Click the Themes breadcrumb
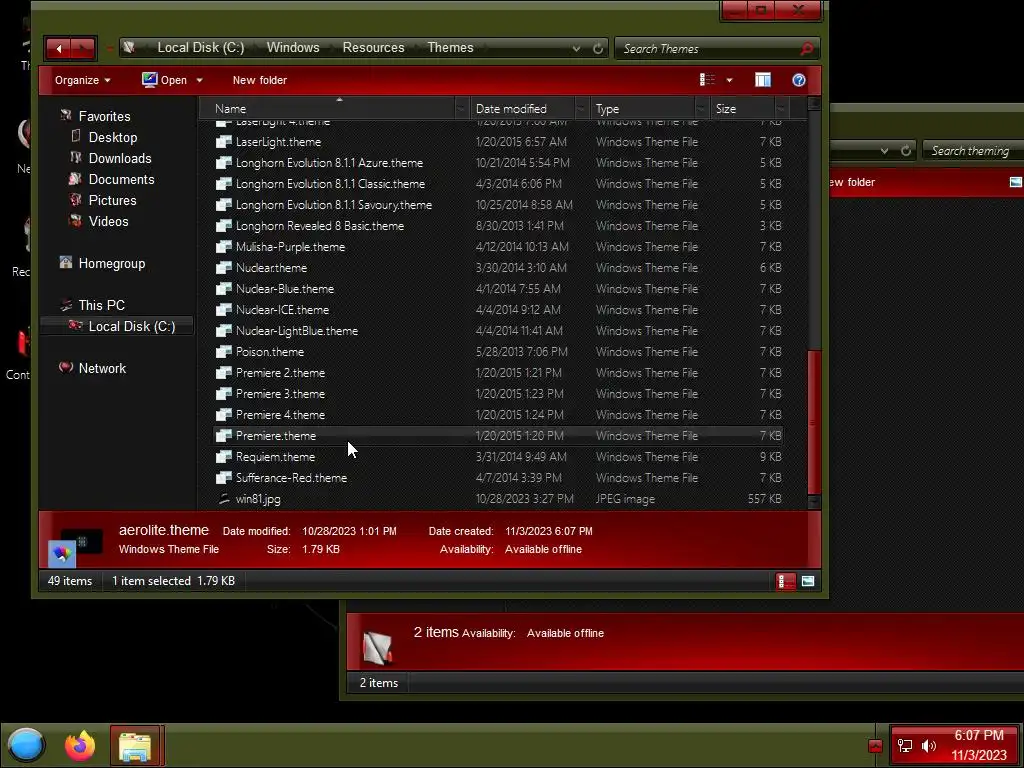Screen dimensions: 1024x768 pos(450,47)
